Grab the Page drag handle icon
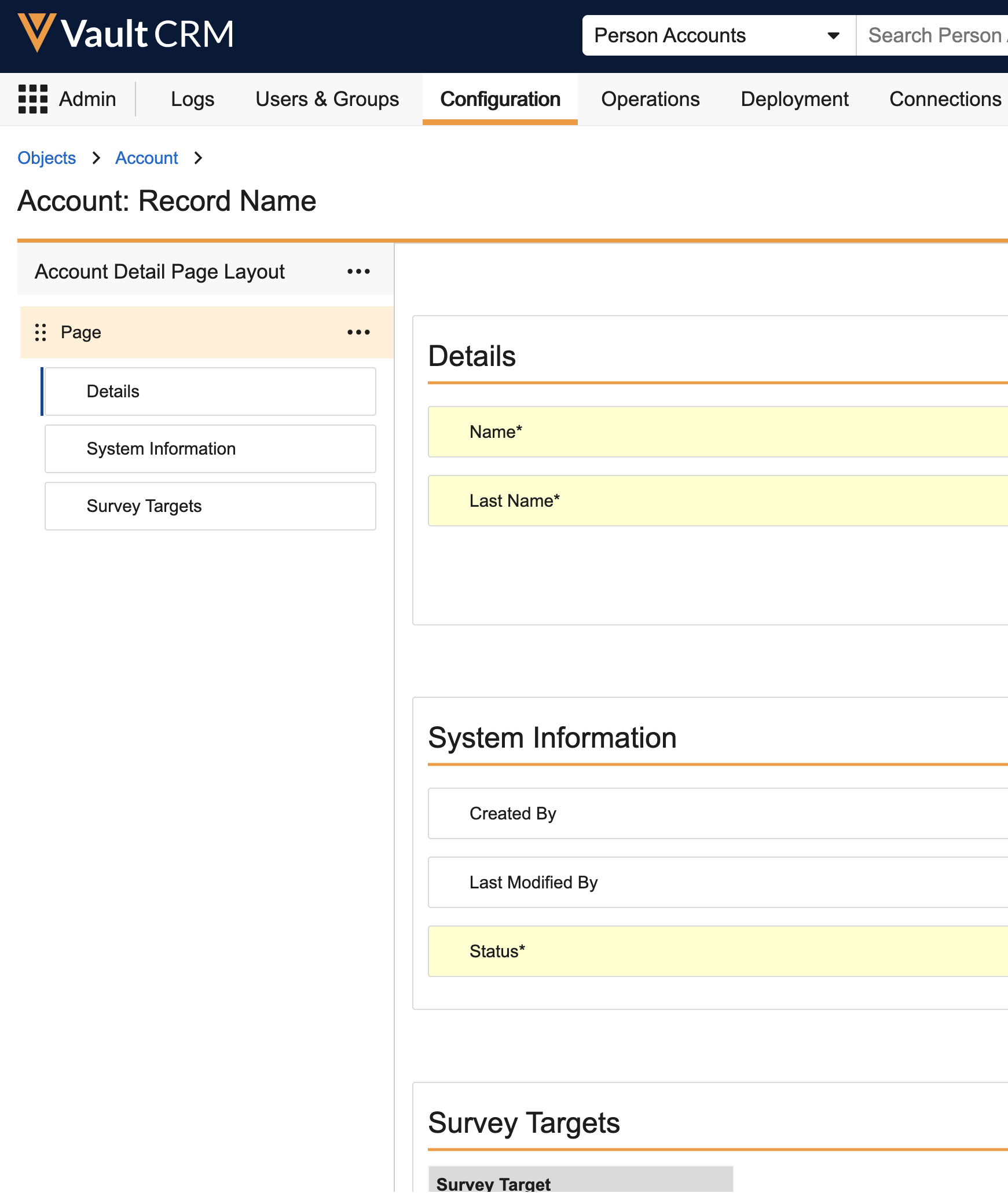1008x1193 pixels. 41,332
